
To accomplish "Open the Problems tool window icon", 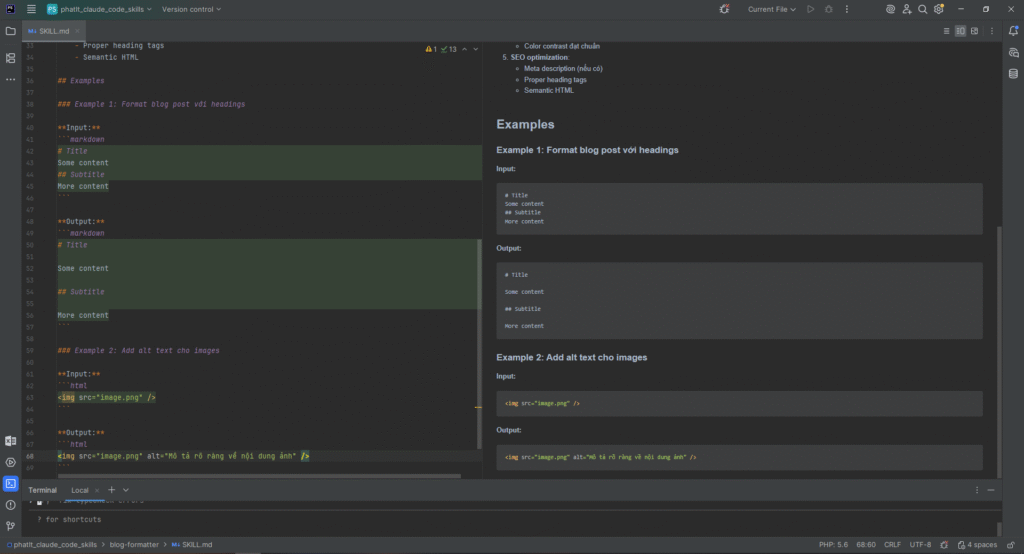I will click(10, 505).
